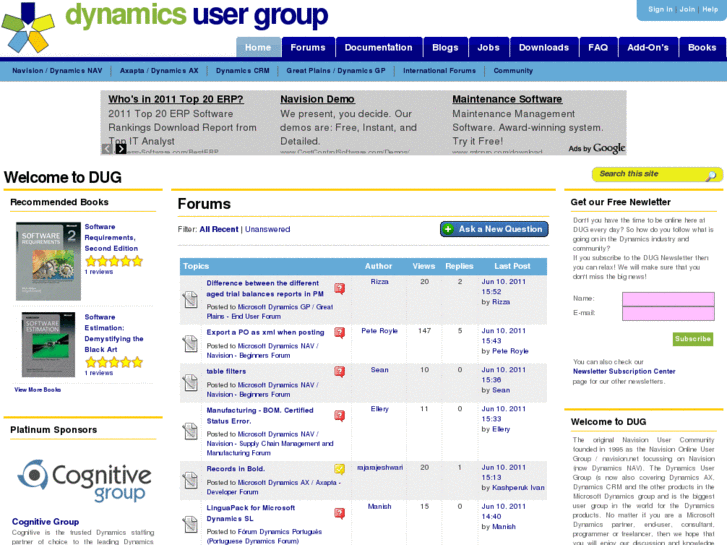Select Axapta / Dynamics AX submenu
This screenshot has width=727, height=545.
pos(159,71)
